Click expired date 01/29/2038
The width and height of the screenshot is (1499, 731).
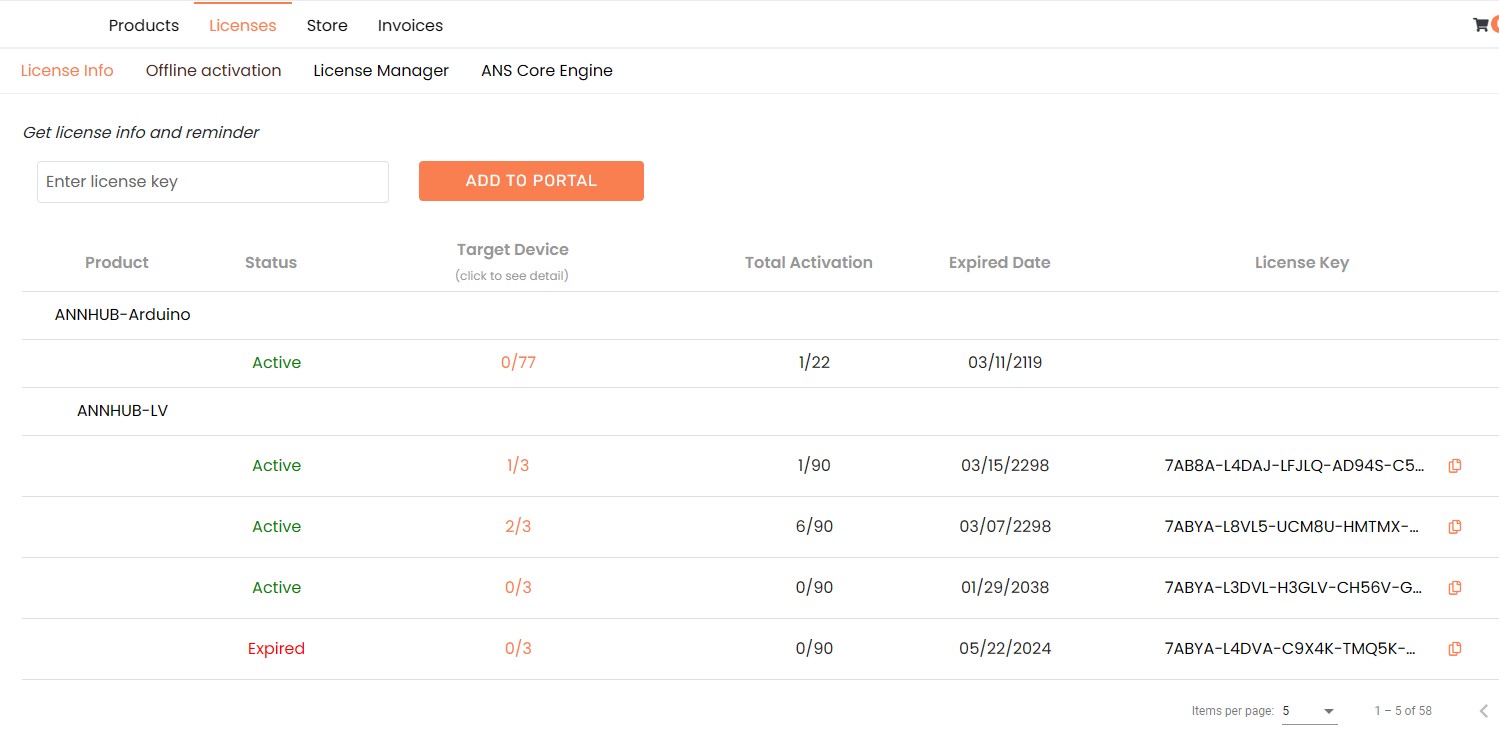point(1005,588)
